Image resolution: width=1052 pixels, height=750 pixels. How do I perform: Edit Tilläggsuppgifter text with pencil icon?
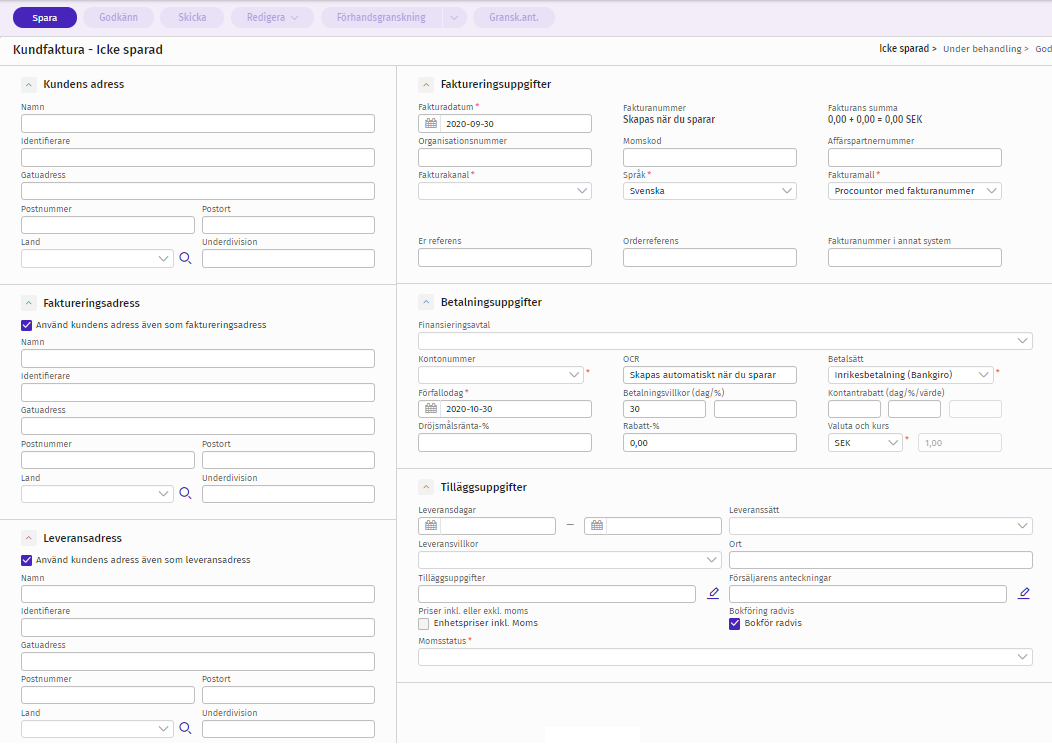coord(713,593)
